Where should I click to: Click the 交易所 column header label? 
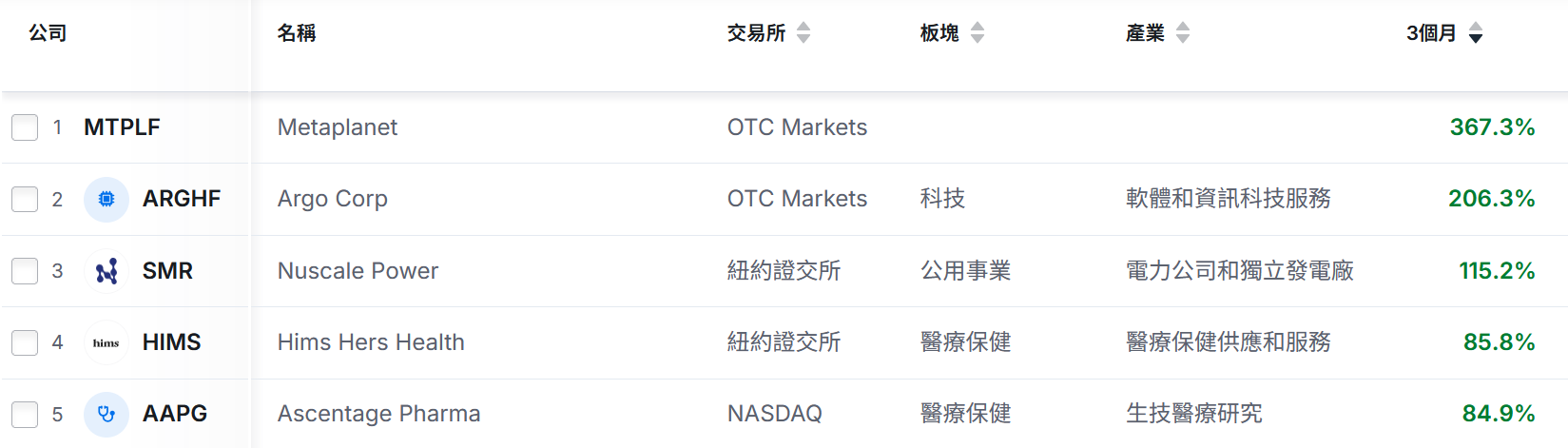[x=756, y=33]
